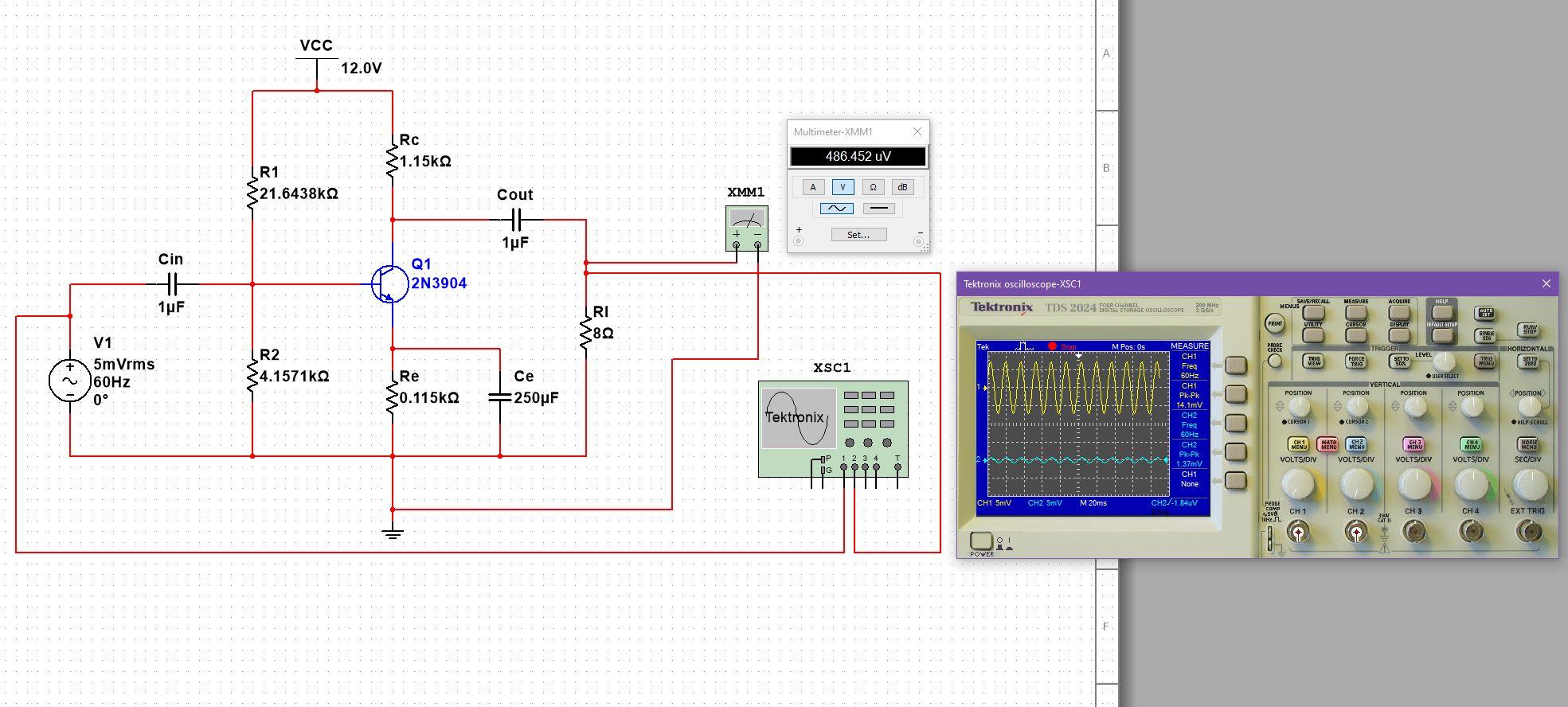Toggle the SINGLE SEQ acquisition button
The image size is (1568, 707).
click(1485, 336)
